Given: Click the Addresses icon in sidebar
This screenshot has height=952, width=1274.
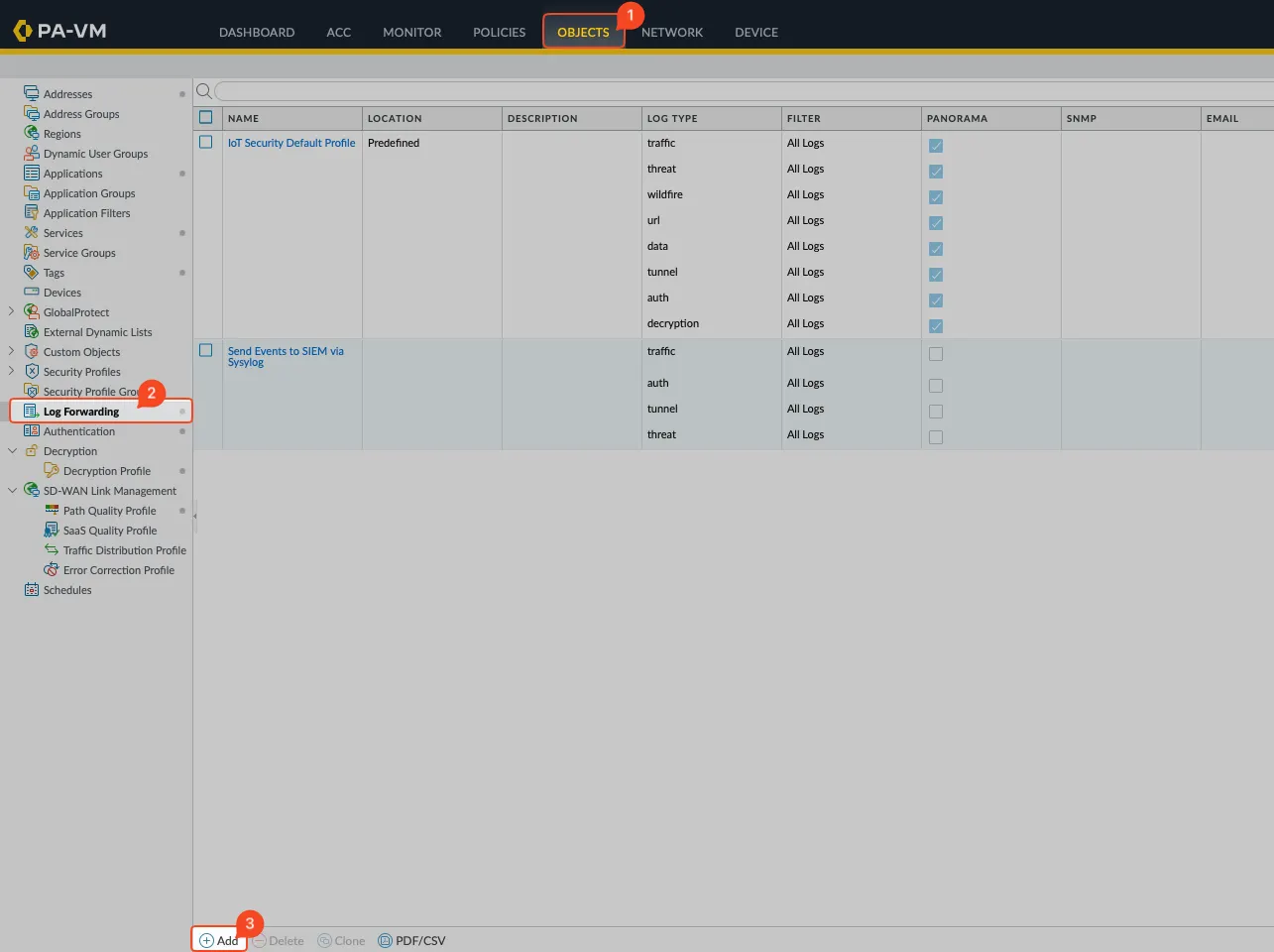Looking at the screenshot, I should click(32, 93).
